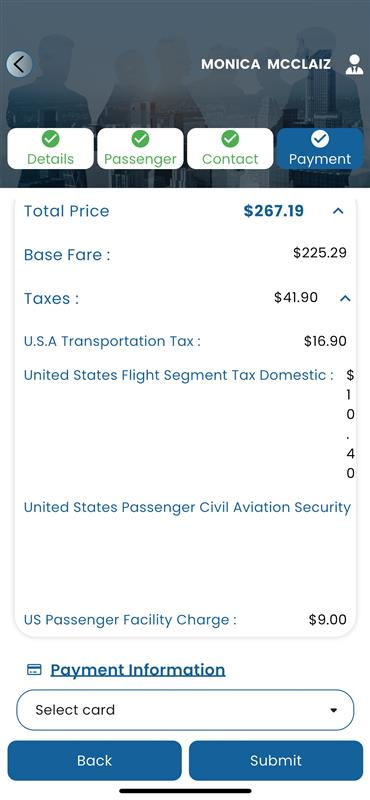Collapse the Taxes breakdown chevron

[x=346, y=298]
